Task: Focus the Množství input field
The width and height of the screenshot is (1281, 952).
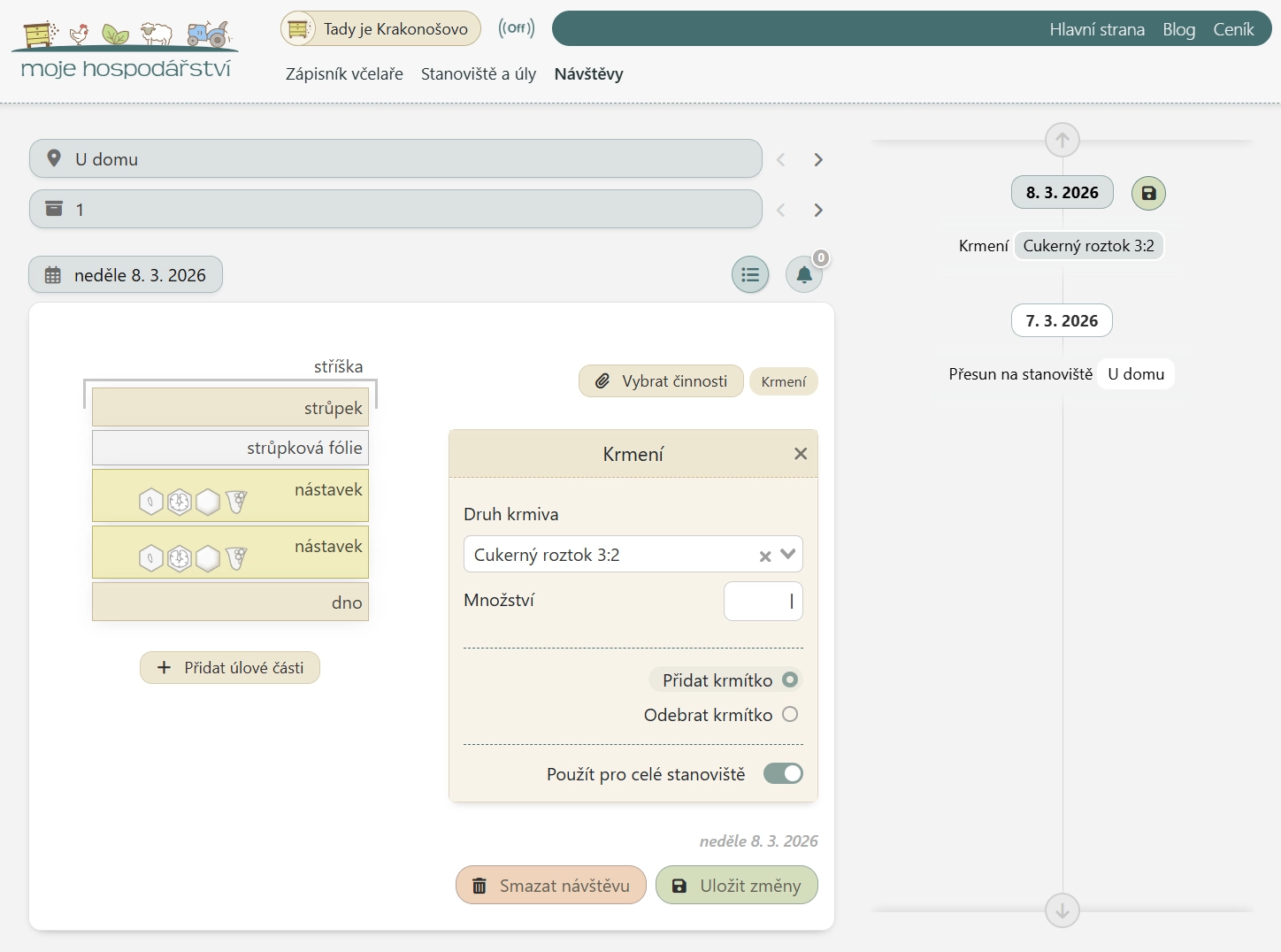Action: pyautogui.click(x=763, y=602)
